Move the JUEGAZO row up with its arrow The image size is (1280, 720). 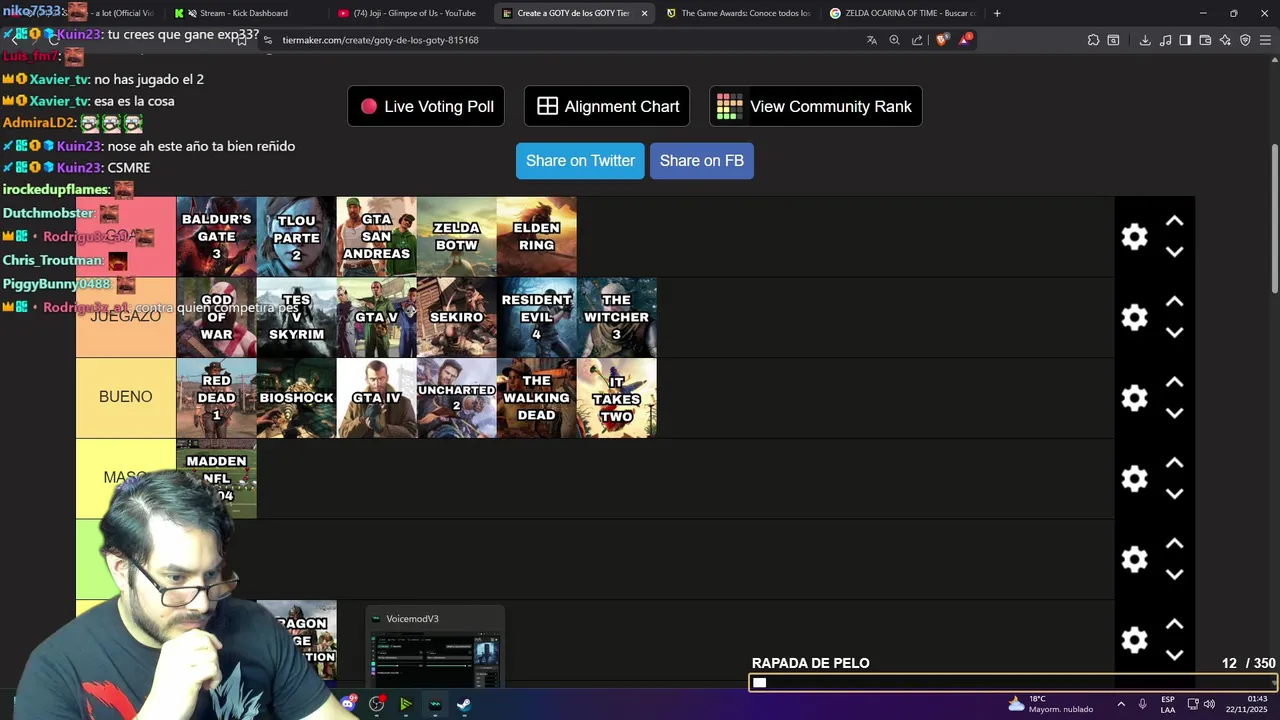click(1175, 302)
